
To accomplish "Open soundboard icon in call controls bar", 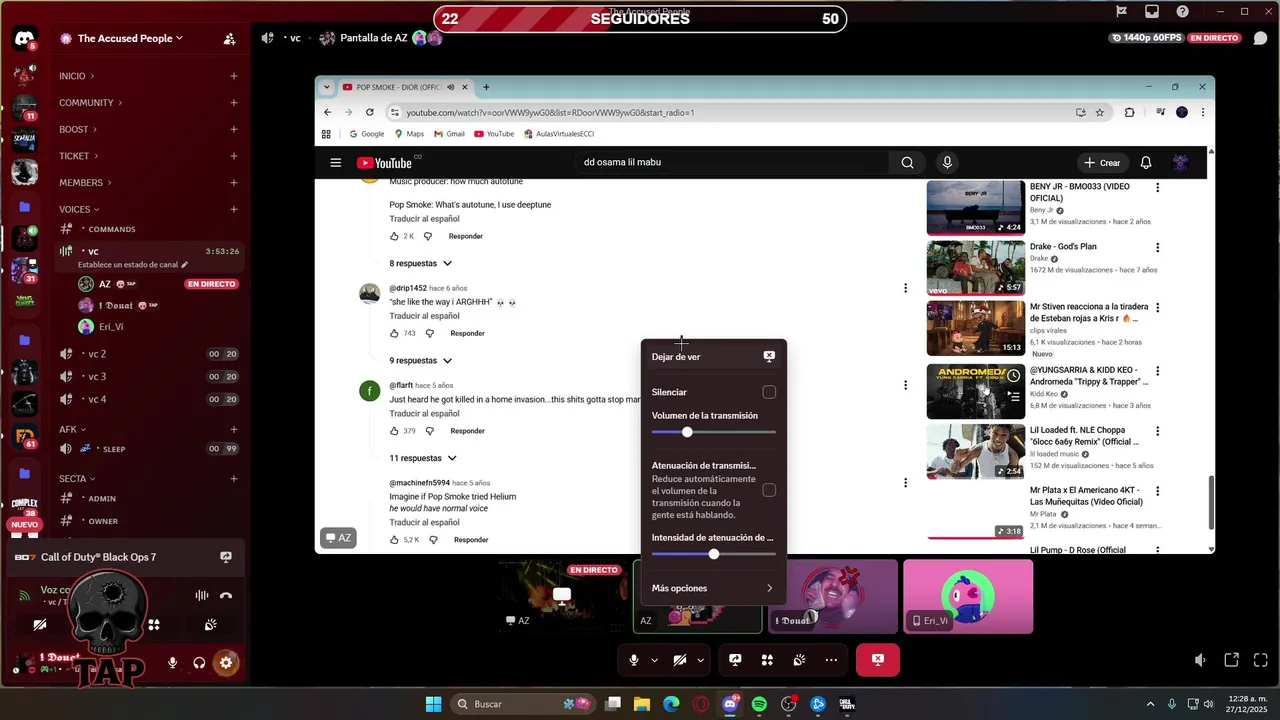I will point(799,660).
